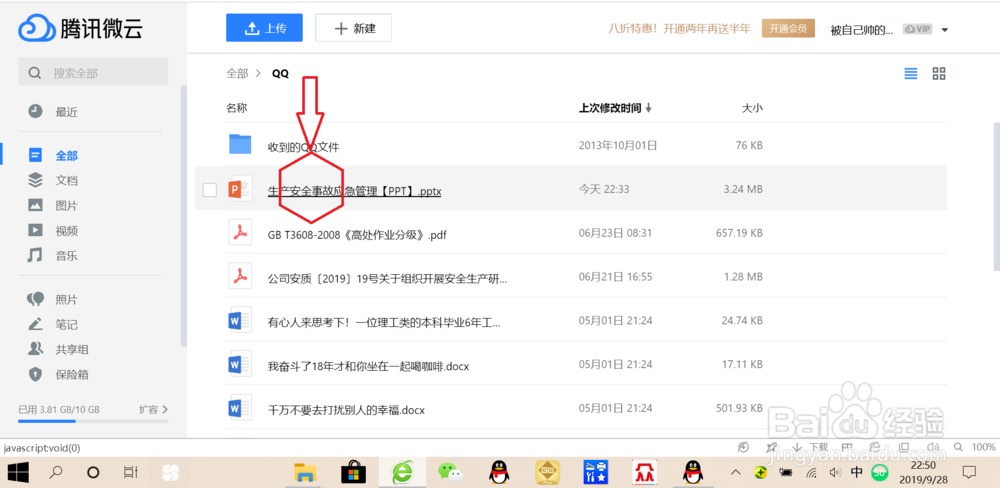Open the 笔记 notes section
This screenshot has width=1000, height=488.
pyautogui.click(x=66, y=324)
